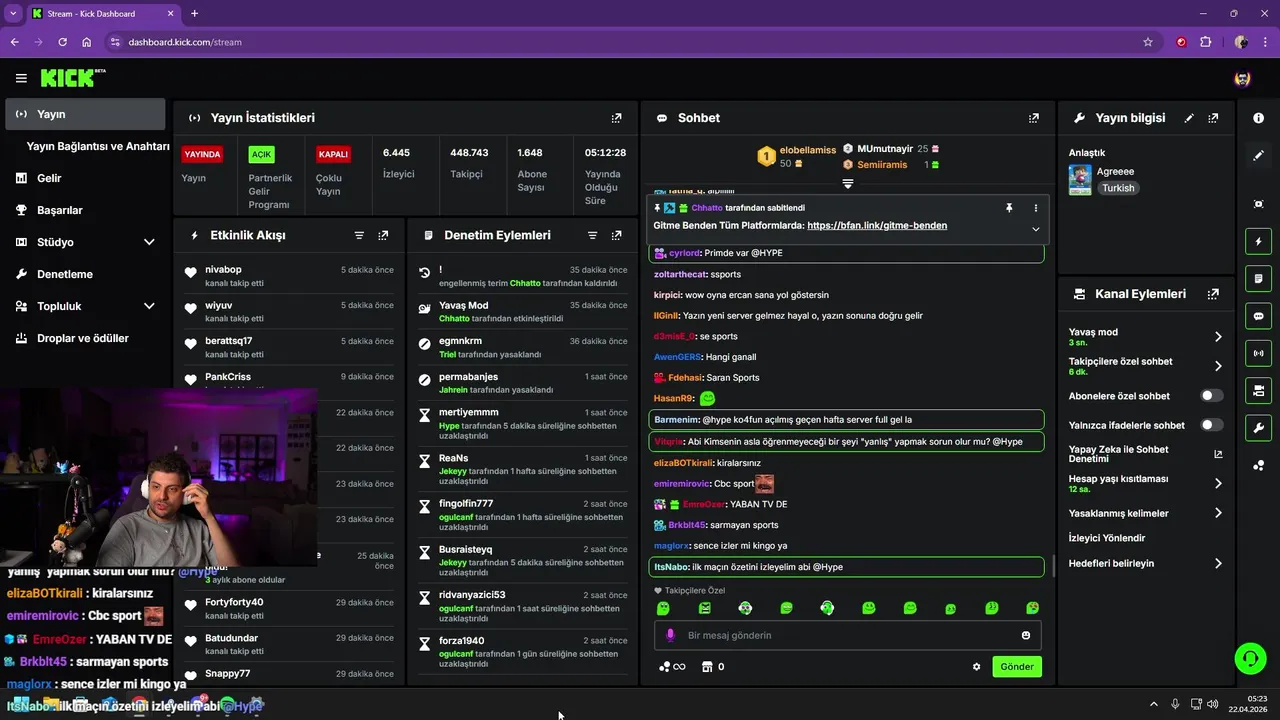Open Takipçilere özel sohbet settings arrow
Image resolution: width=1280 pixels, height=720 pixels.
pos(1218,366)
